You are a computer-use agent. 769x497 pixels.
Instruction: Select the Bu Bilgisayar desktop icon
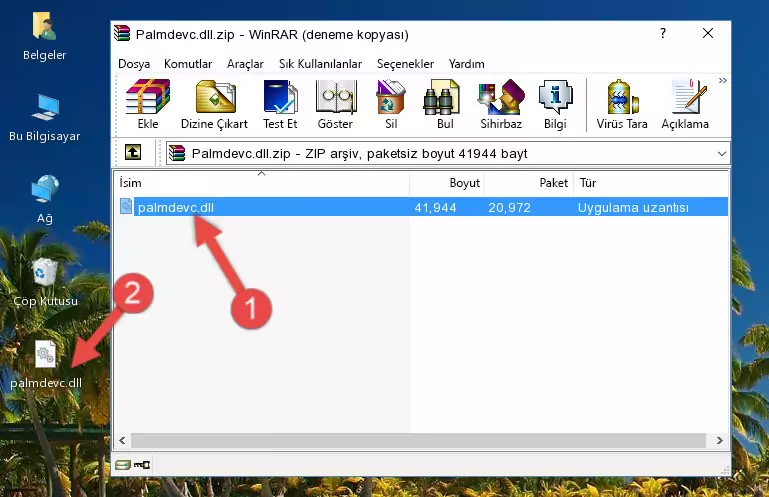(x=44, y=118)
